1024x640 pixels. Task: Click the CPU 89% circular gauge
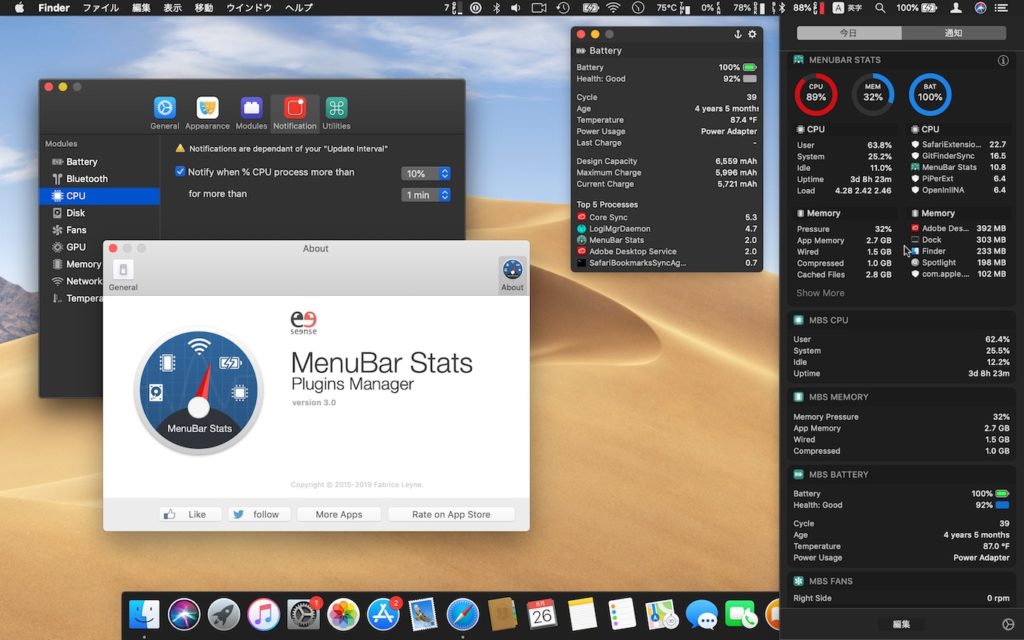coord(816,95)
